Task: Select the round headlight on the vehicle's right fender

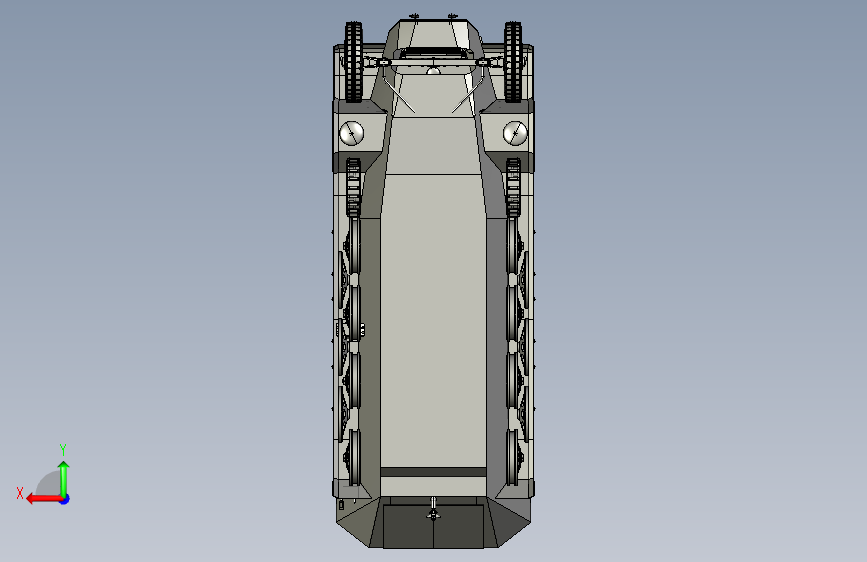Action: (515, 133)
